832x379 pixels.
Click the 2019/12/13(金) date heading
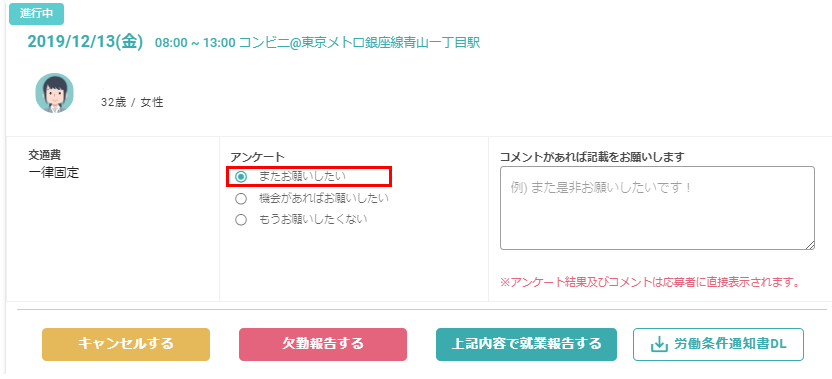(85, 42)
